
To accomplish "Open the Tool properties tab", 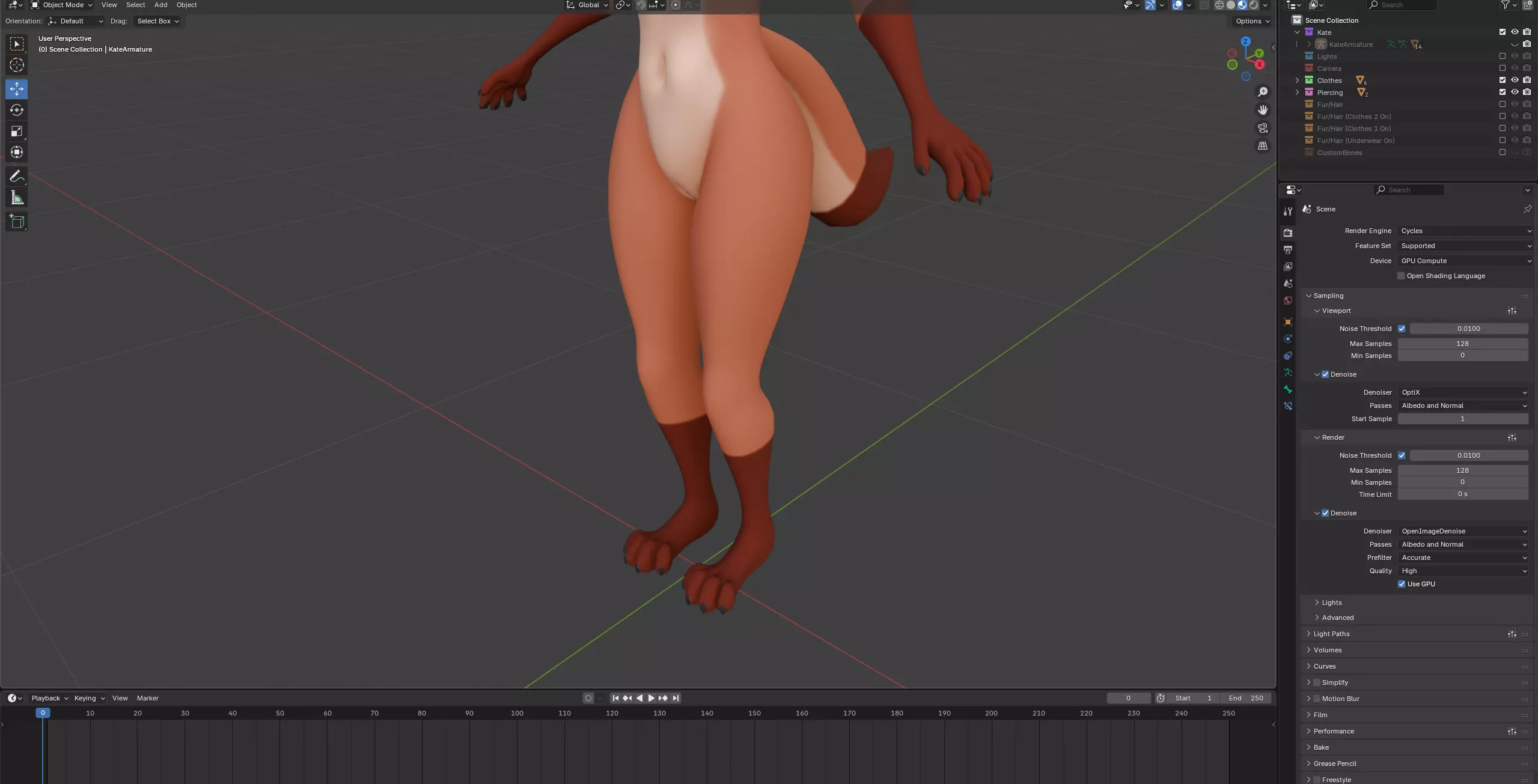I will click(1288, 211).
